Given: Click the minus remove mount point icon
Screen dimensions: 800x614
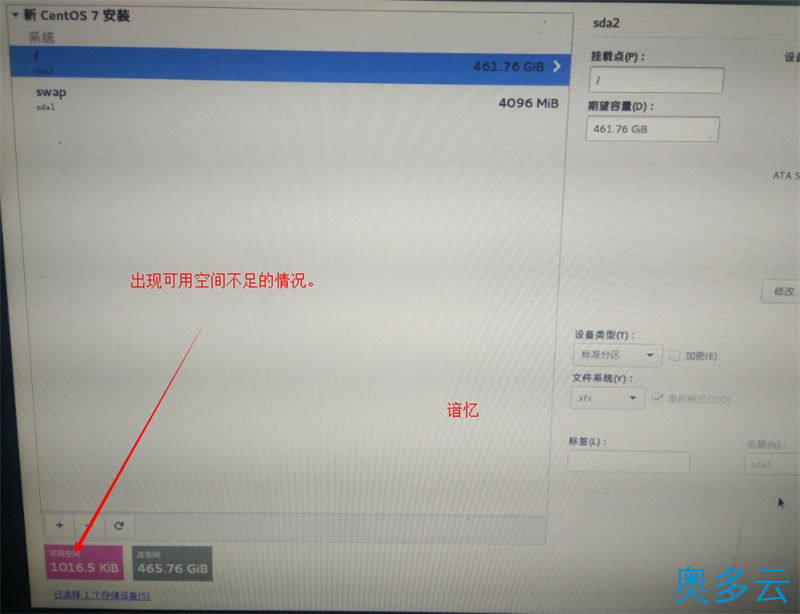Looking at the screenshot, I should [89, 525].
